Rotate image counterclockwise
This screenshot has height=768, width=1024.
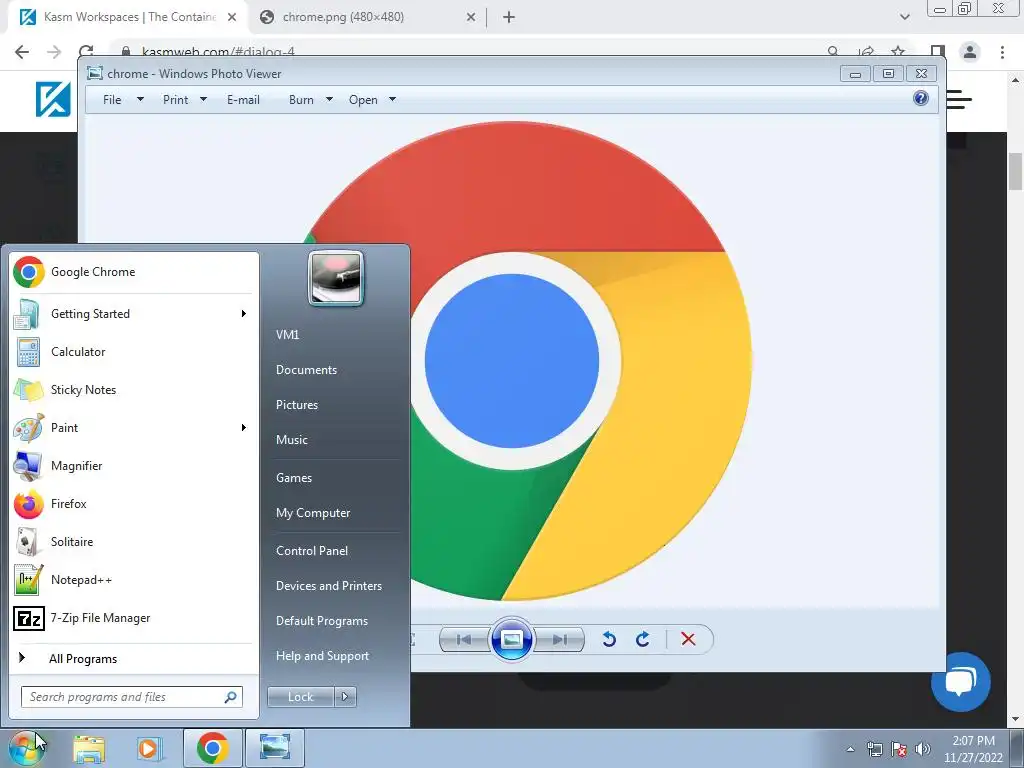click(x=609, y=639)
